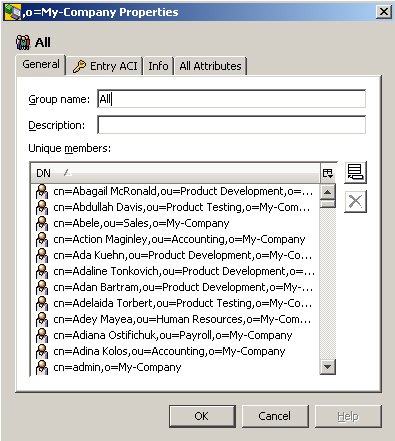Sort members by the DN column header
Screen dimensions: 395x441
(x=175, y=173)
